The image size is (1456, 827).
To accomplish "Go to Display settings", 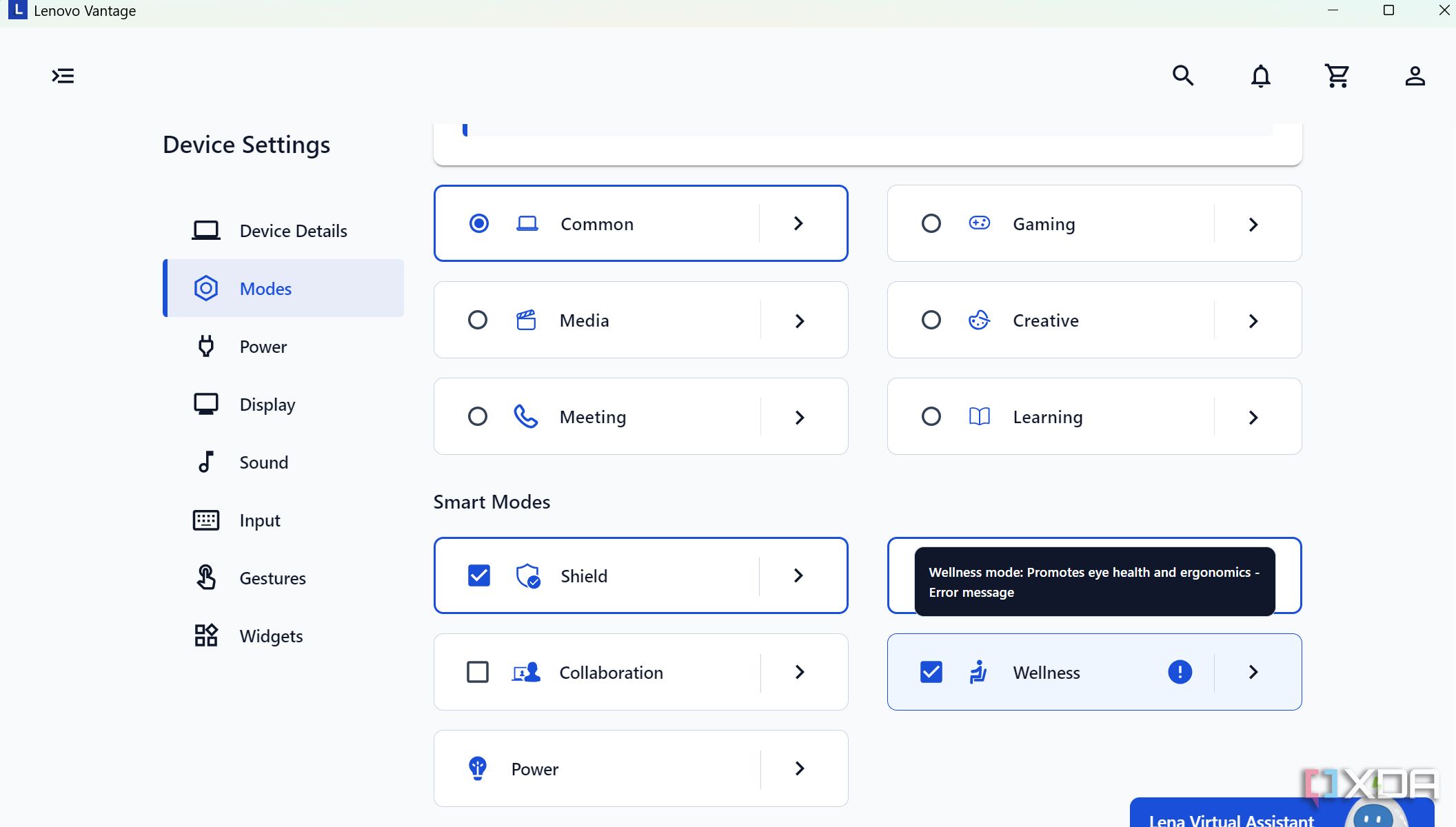I will pos(284,404).
